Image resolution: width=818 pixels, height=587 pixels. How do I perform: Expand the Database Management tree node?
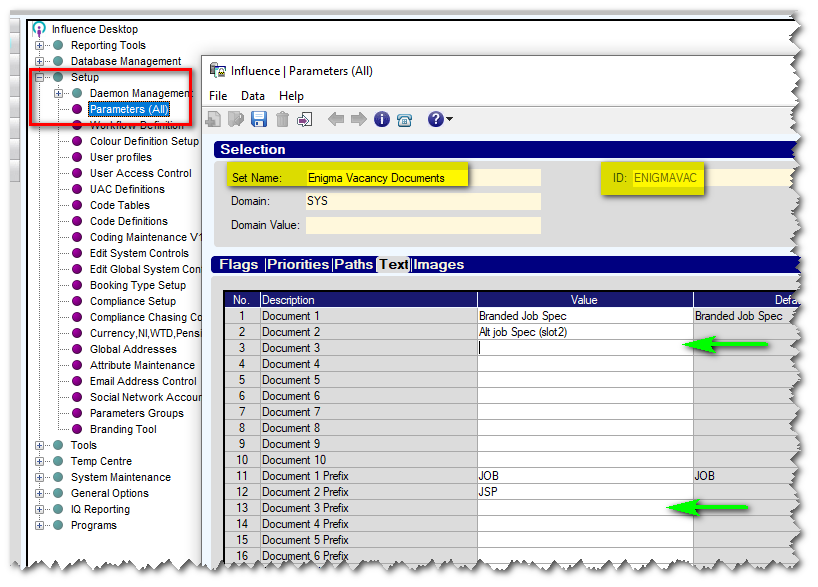point(39,61)
